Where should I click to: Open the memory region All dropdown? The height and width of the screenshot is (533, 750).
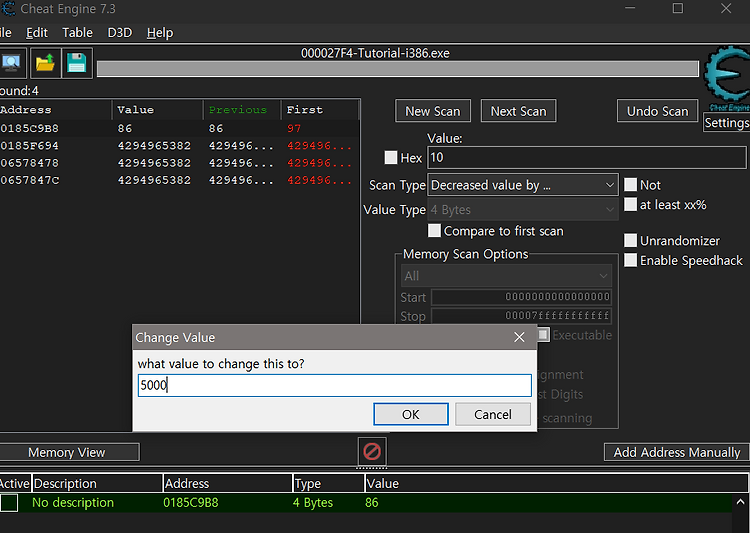pyautogui.click(x=506, y=276)
